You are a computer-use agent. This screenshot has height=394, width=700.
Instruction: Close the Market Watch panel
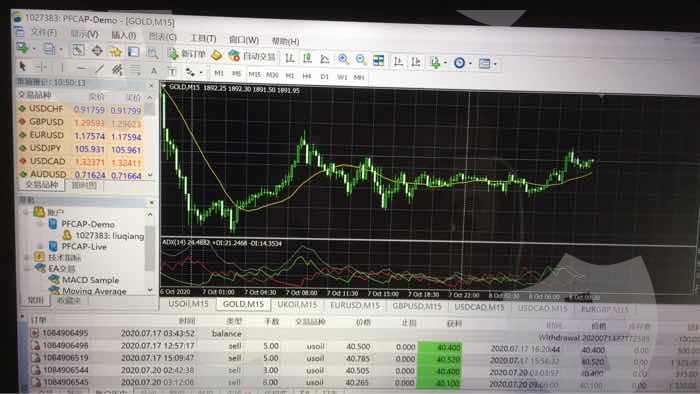150,85
